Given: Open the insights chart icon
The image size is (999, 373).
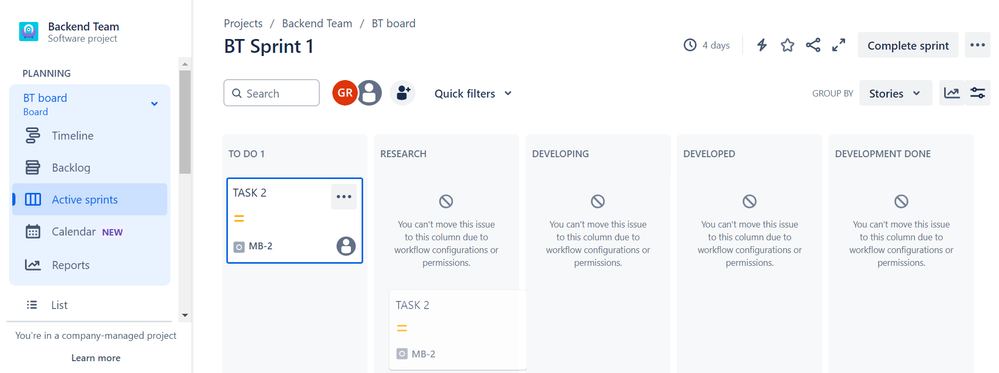Looking at the screenshot, I should pos(952,93).
